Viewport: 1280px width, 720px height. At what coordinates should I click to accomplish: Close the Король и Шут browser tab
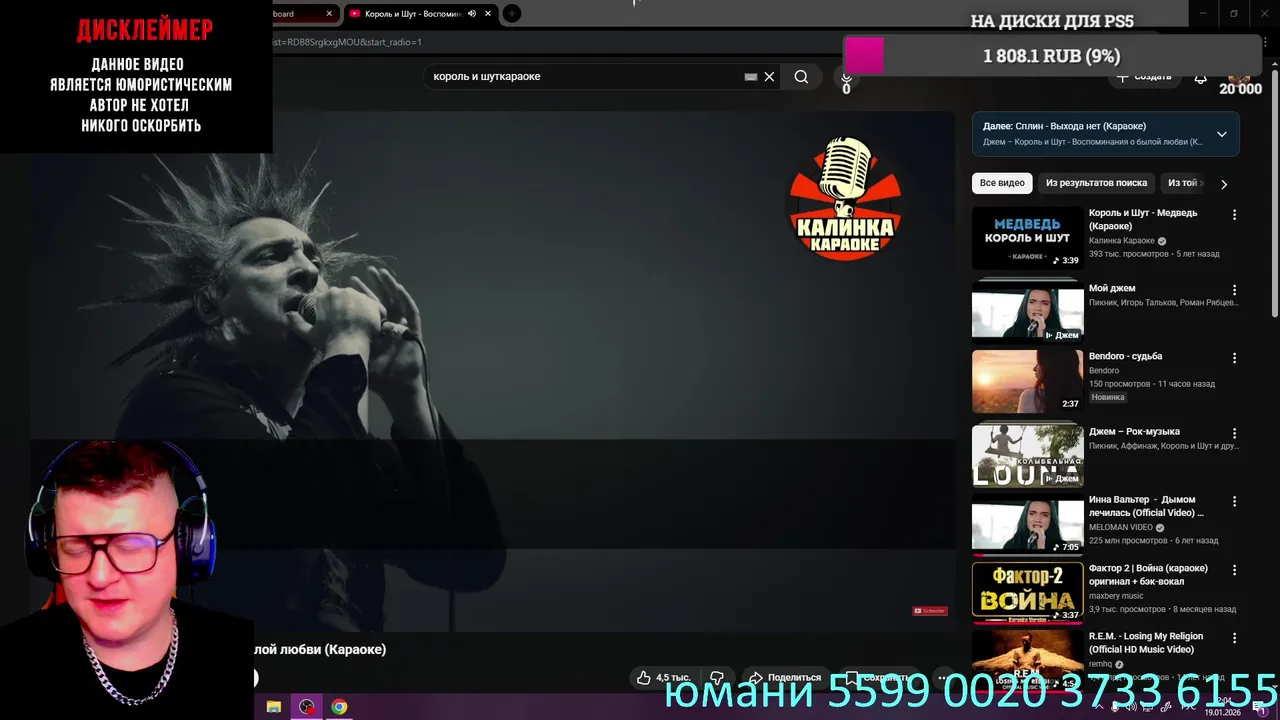point(490,14)
